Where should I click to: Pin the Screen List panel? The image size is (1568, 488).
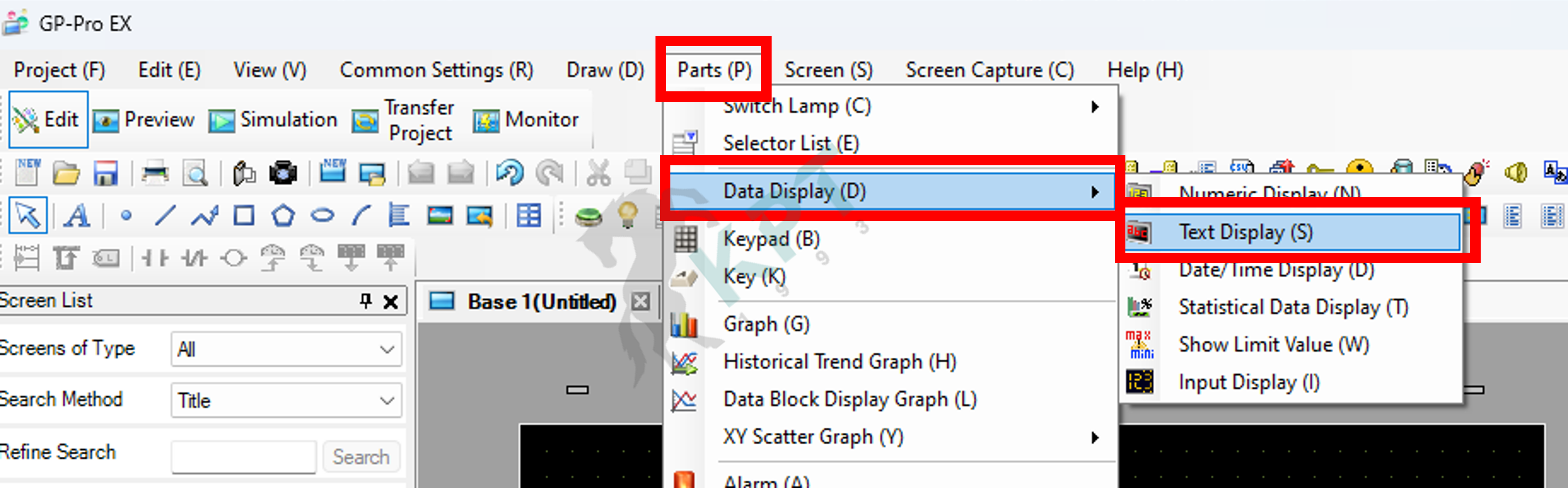[365, 300]
